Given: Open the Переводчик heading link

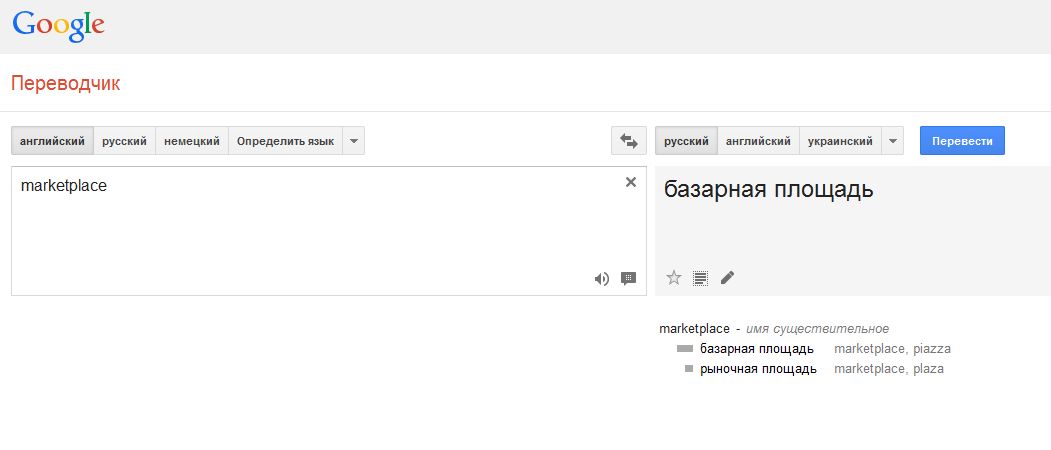Looking at the screenshot, I should (x=66, y=83).
